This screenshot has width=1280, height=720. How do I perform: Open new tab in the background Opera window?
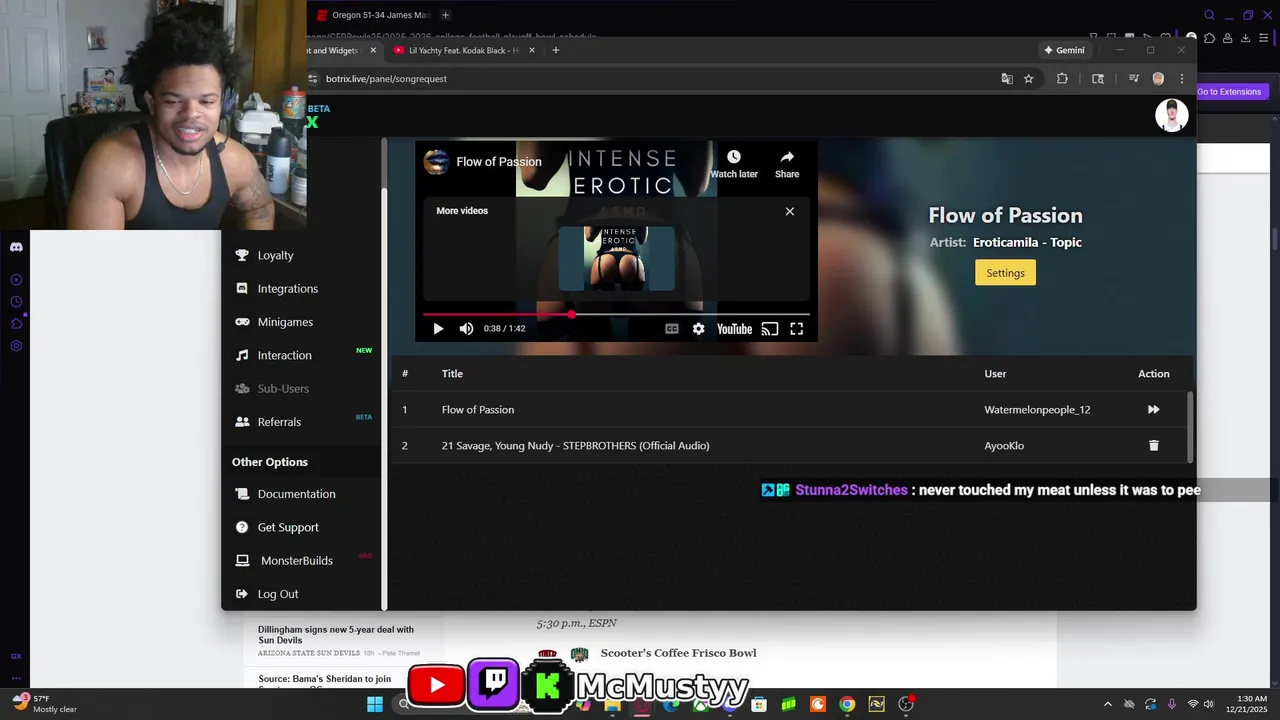coord(446,15)
